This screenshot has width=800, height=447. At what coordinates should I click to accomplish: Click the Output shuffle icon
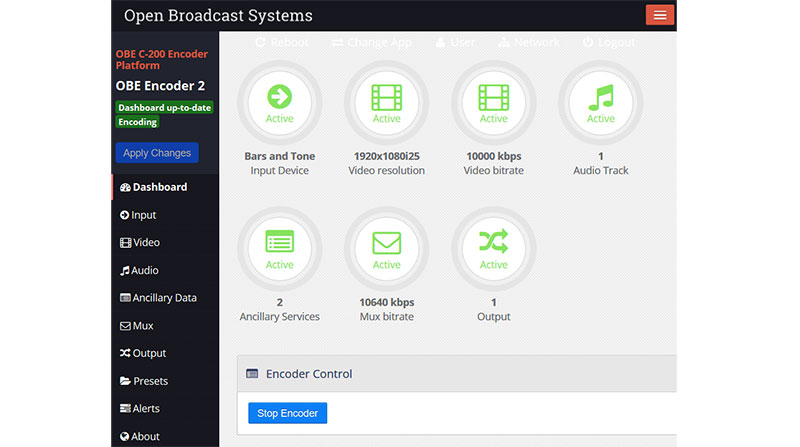point(493,241)
